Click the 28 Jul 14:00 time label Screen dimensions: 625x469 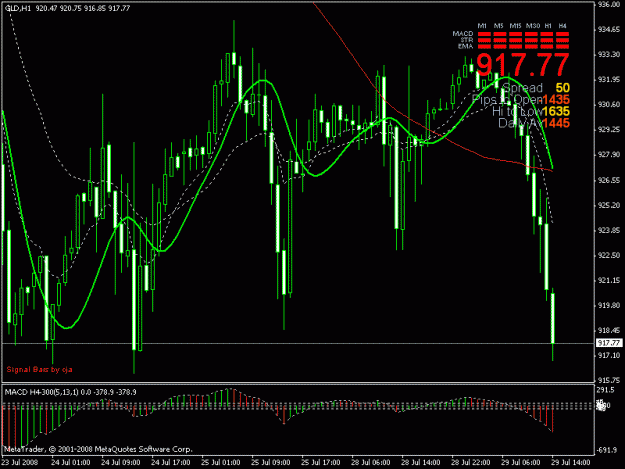click(421, 462)
